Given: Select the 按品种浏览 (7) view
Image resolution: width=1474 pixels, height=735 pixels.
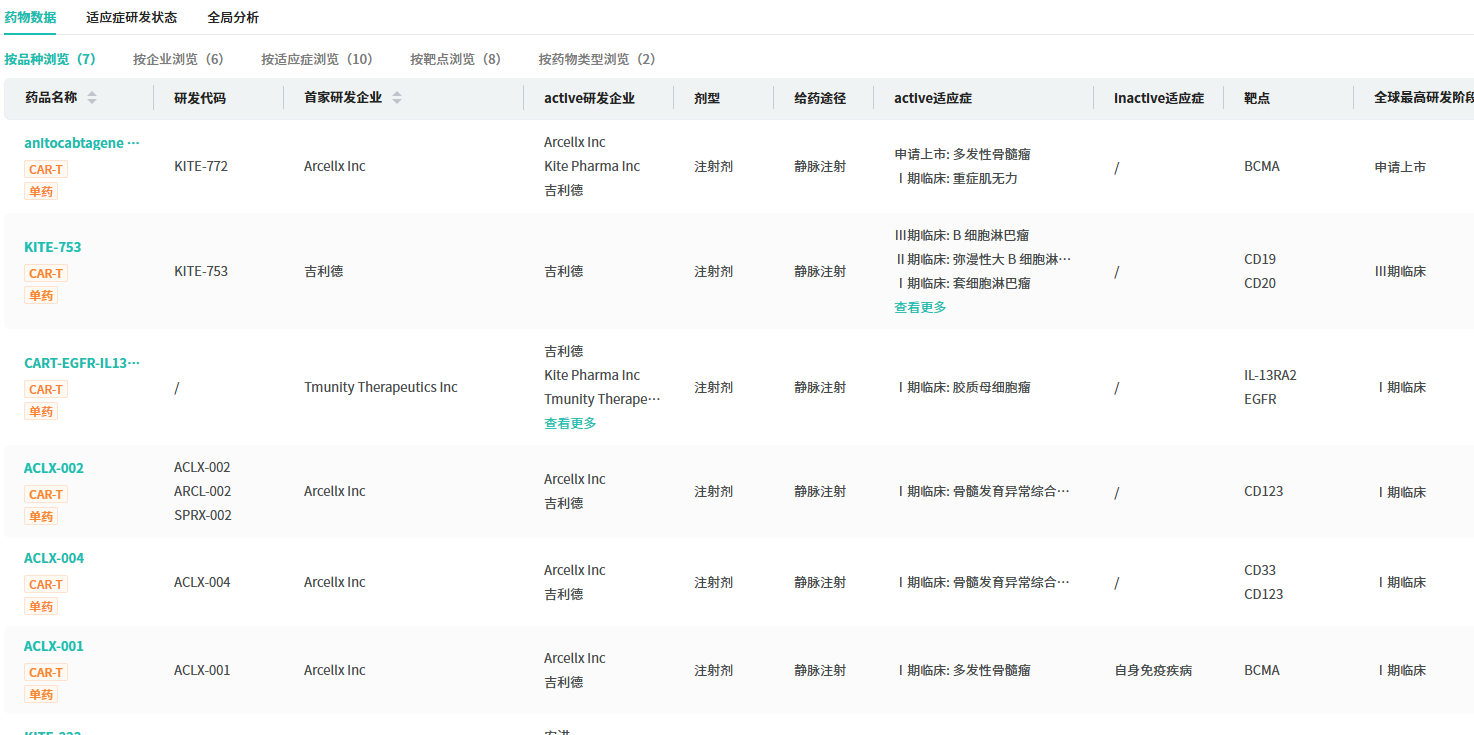Looking at the screenshot, I should point(50,59).
